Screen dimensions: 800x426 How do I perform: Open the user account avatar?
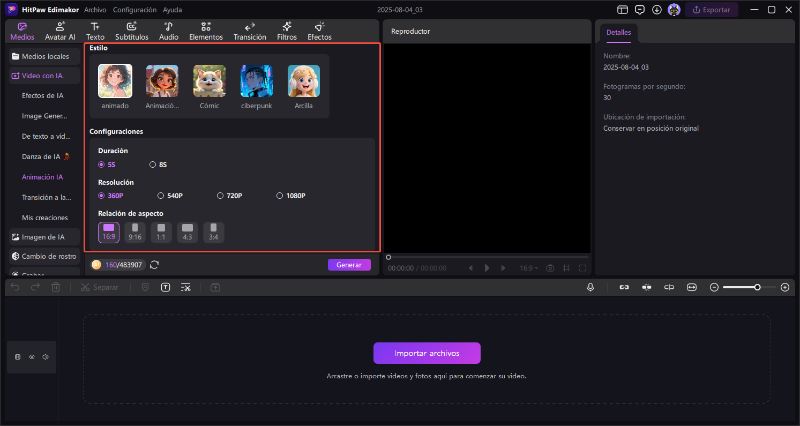point(674,10)
